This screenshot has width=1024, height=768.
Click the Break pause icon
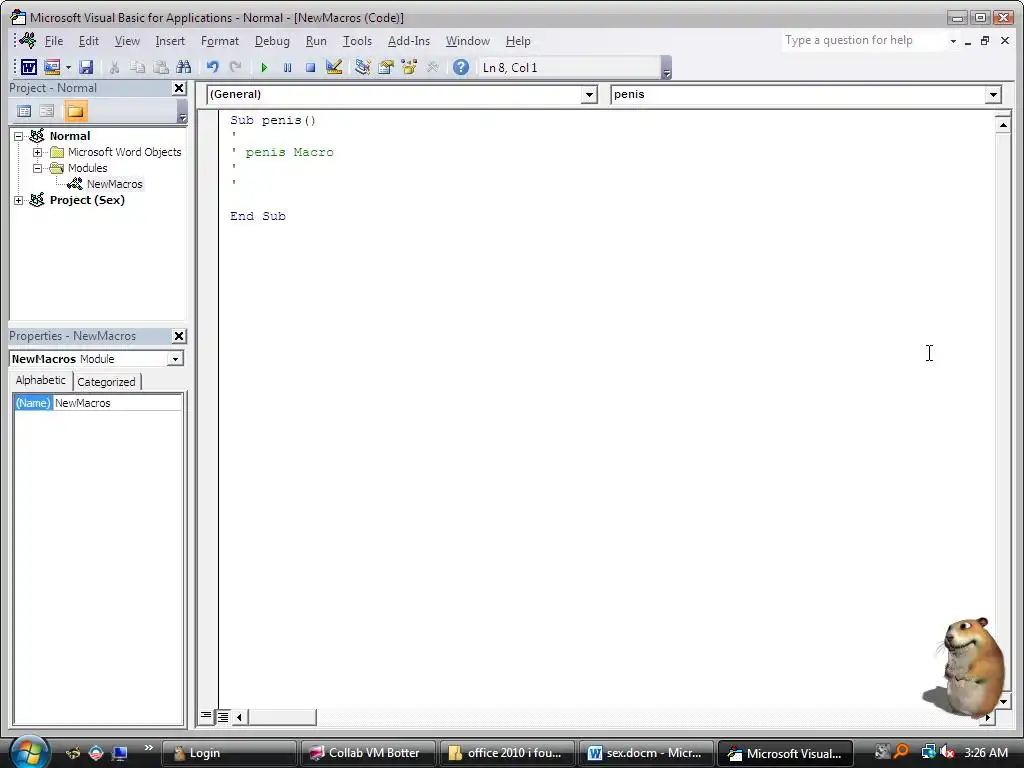(x=287, y=67)
